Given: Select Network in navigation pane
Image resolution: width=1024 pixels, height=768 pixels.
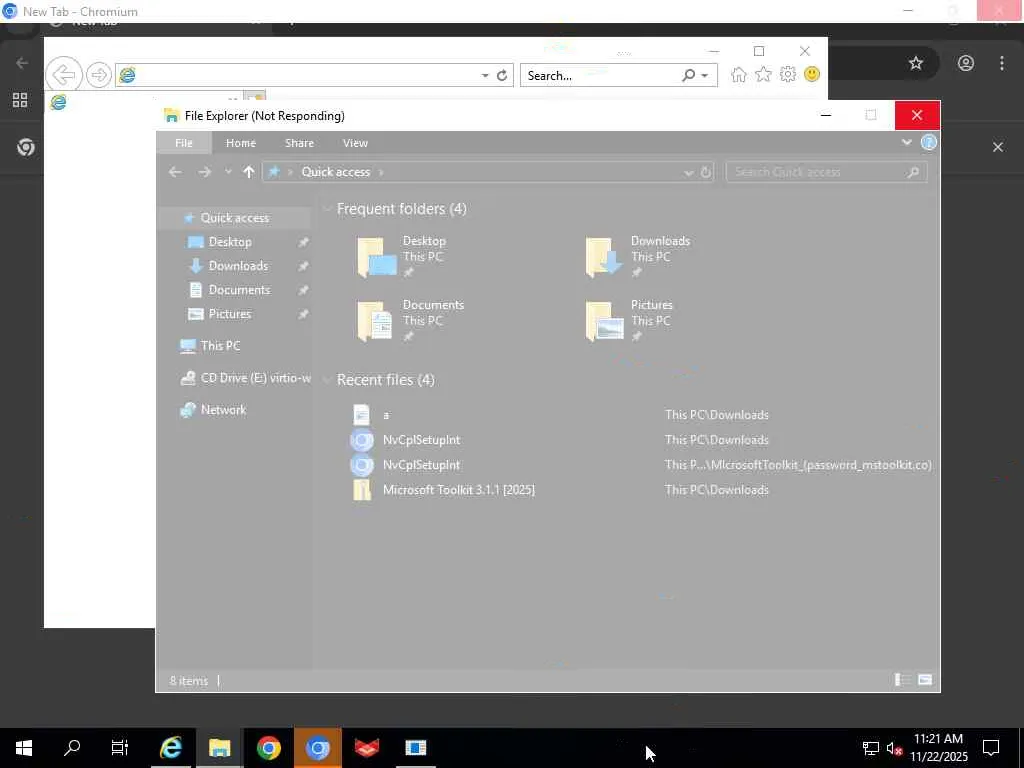Looking at the screenshot, I should click(x=223, y=409).
